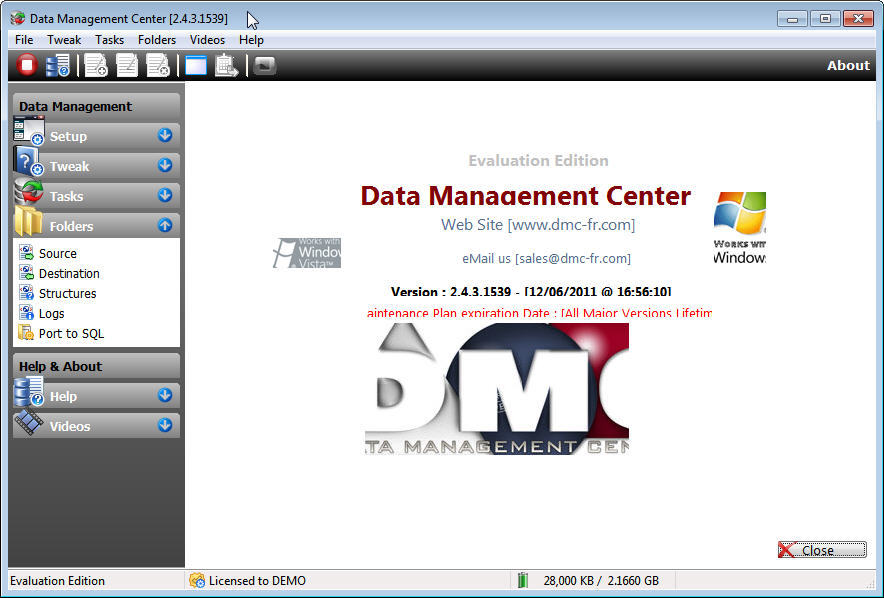Open the Tweak menu in menu bar
Image resolution: width=884 pixels, height=598 pixels.
tap(64, 40)
